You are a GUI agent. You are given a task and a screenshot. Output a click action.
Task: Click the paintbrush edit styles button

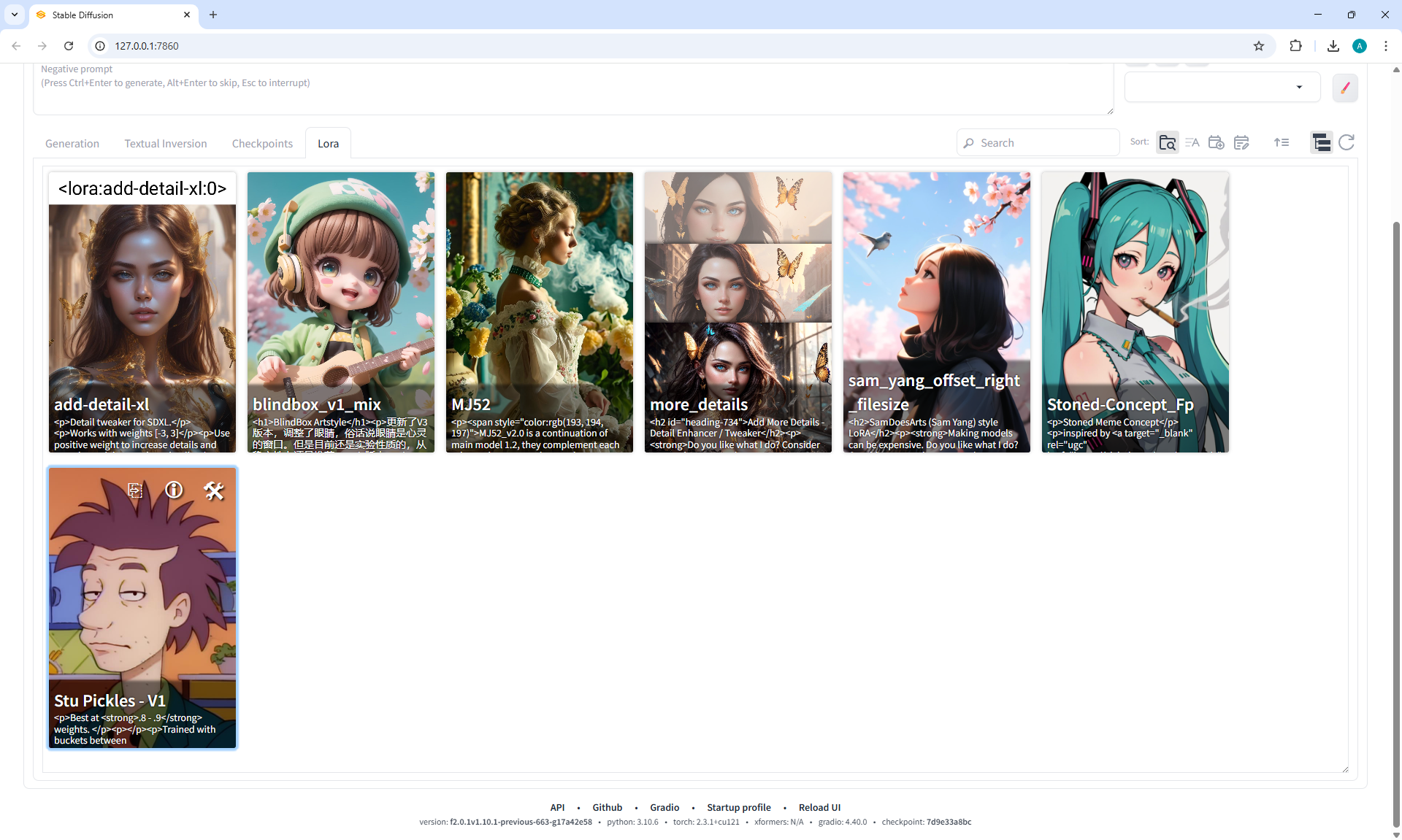(1344, 88)
